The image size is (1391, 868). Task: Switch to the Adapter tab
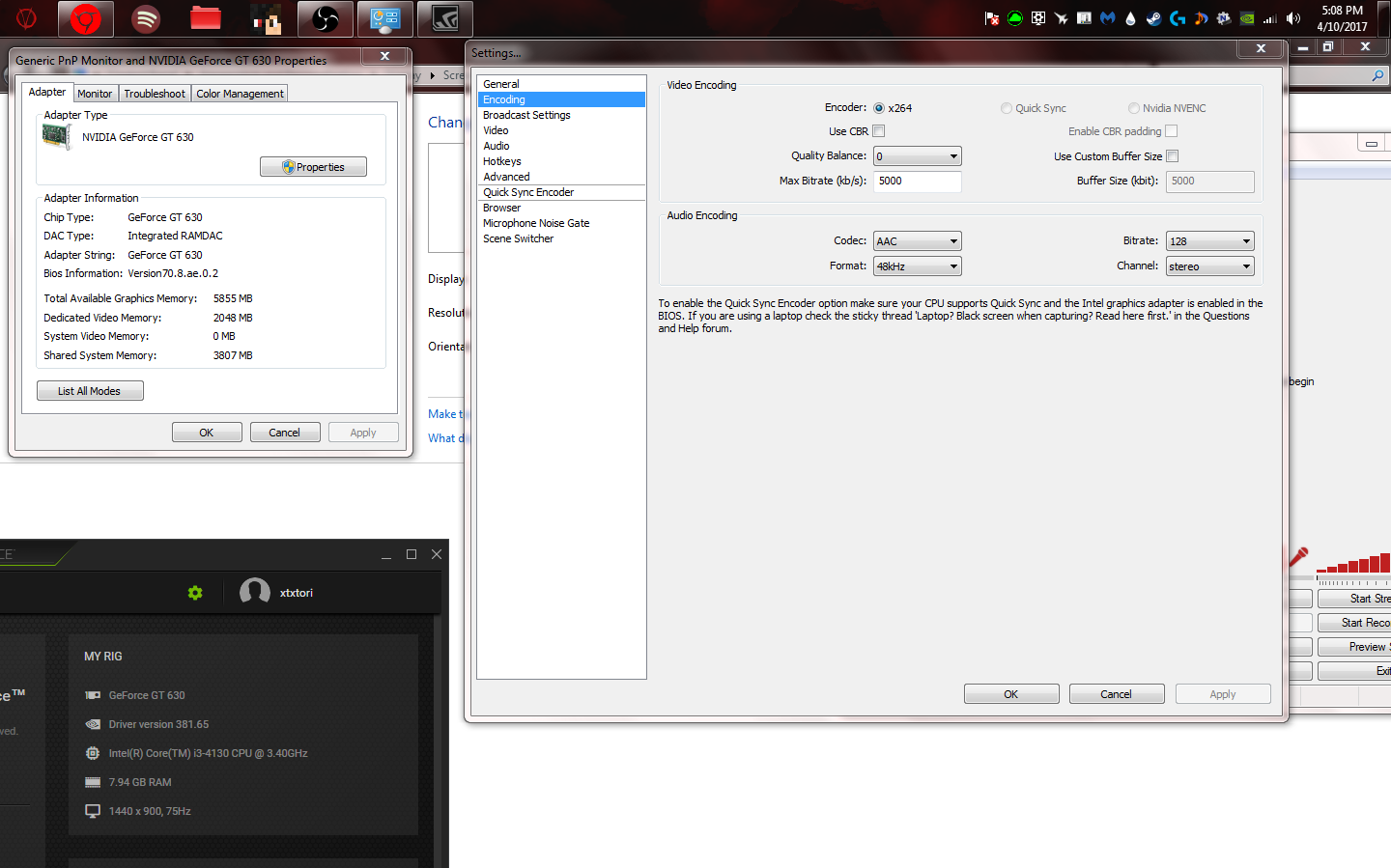coord(47,93)
